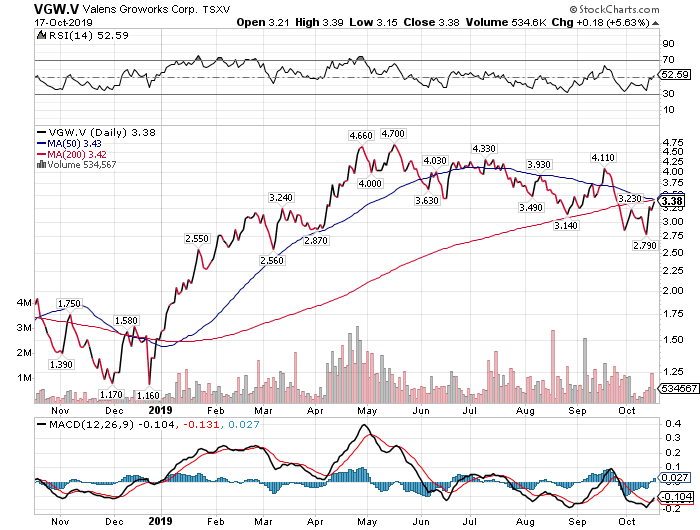700x530 pixels.
Task: Click the MACD histogram value 0.027 in legend
Action: click(244, 424)
